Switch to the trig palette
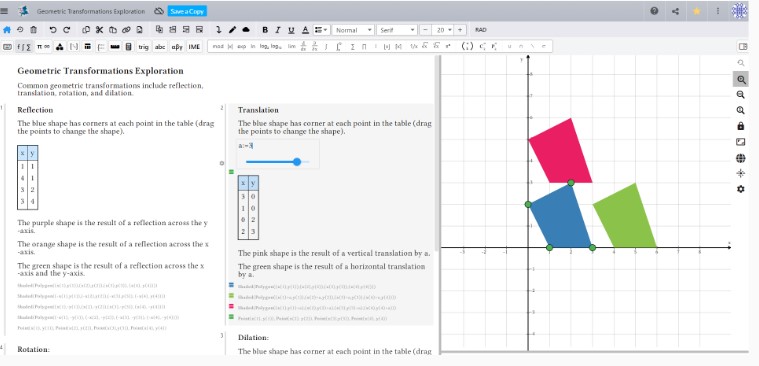 point(143,46)
